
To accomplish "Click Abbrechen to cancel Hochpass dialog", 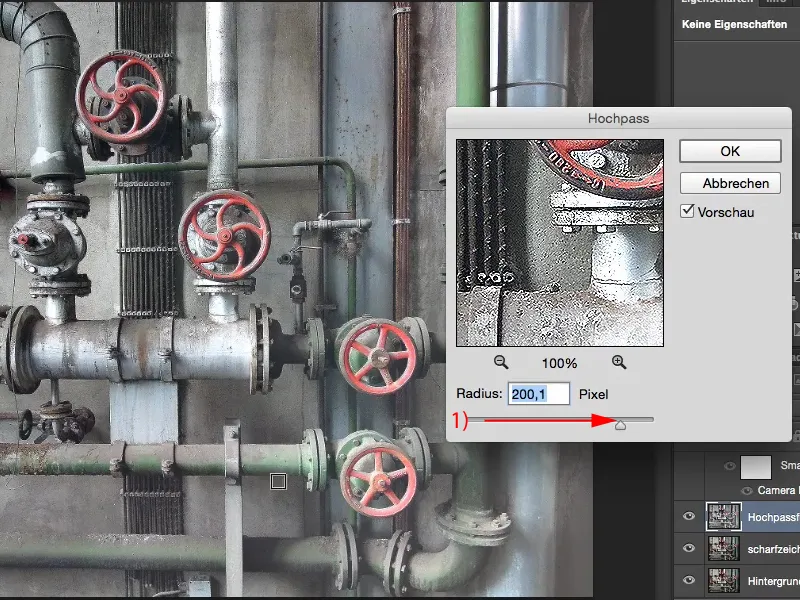I will tap(730, 183).
